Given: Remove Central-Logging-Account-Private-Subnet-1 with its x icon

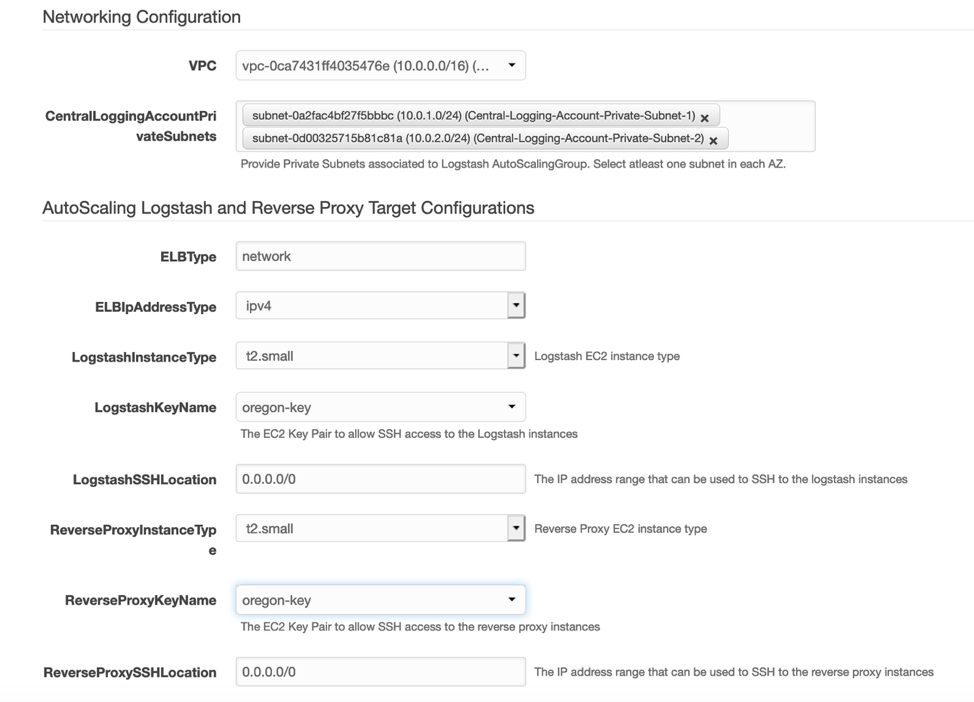Looking at the screenshot, I should [706, 116].
